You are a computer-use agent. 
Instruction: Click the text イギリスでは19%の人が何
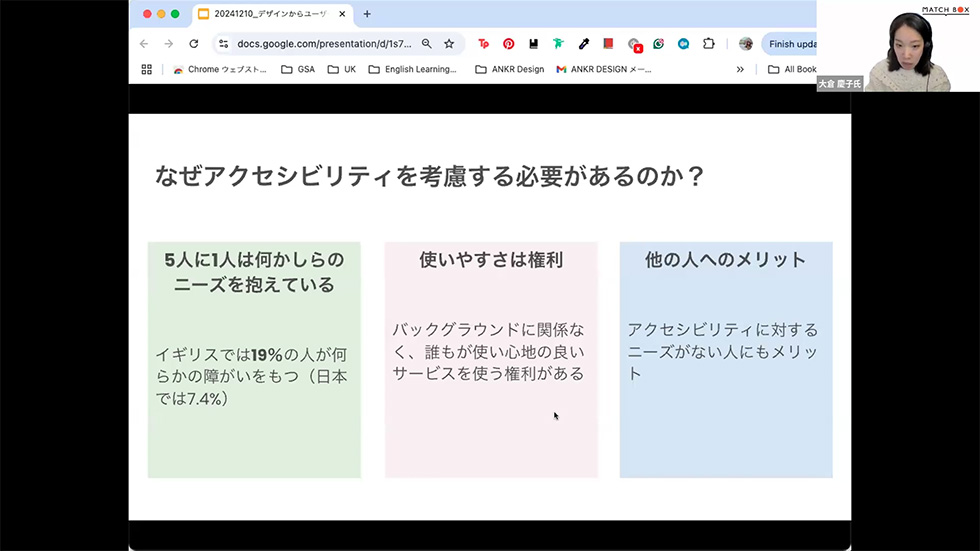[251, 355]
